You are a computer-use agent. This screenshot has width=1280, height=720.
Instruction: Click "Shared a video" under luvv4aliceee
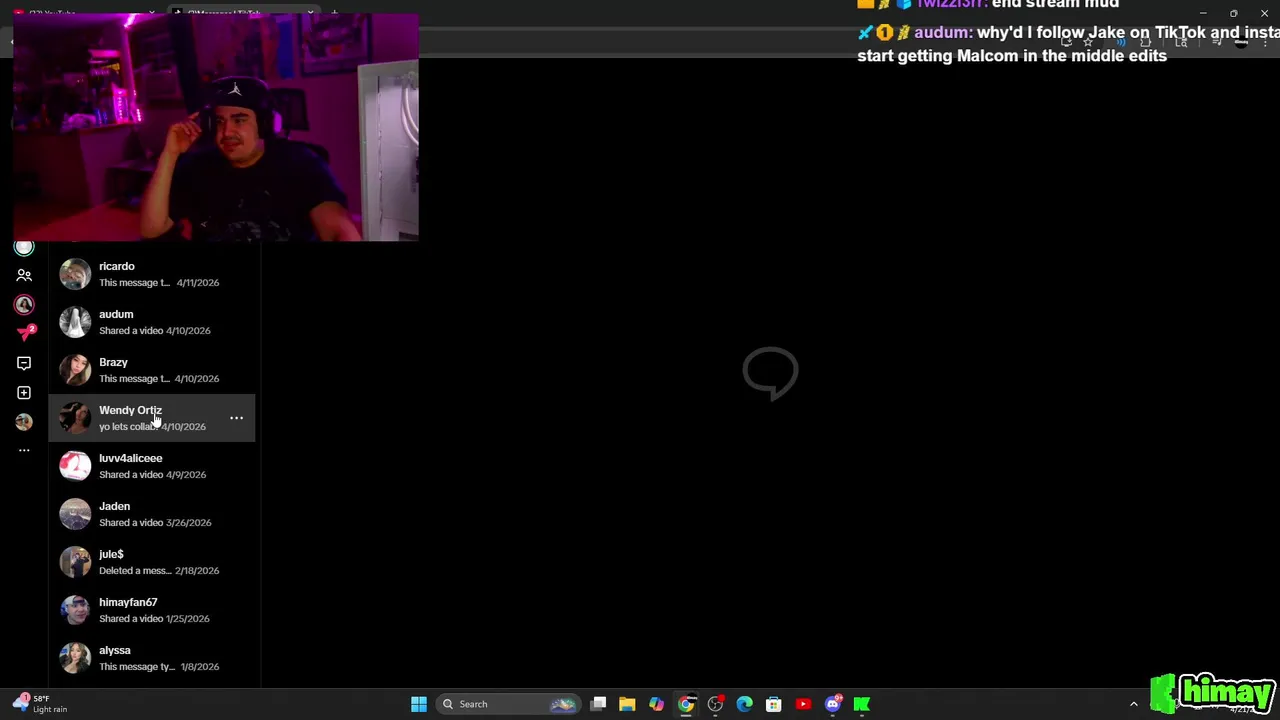pos(131,475)
